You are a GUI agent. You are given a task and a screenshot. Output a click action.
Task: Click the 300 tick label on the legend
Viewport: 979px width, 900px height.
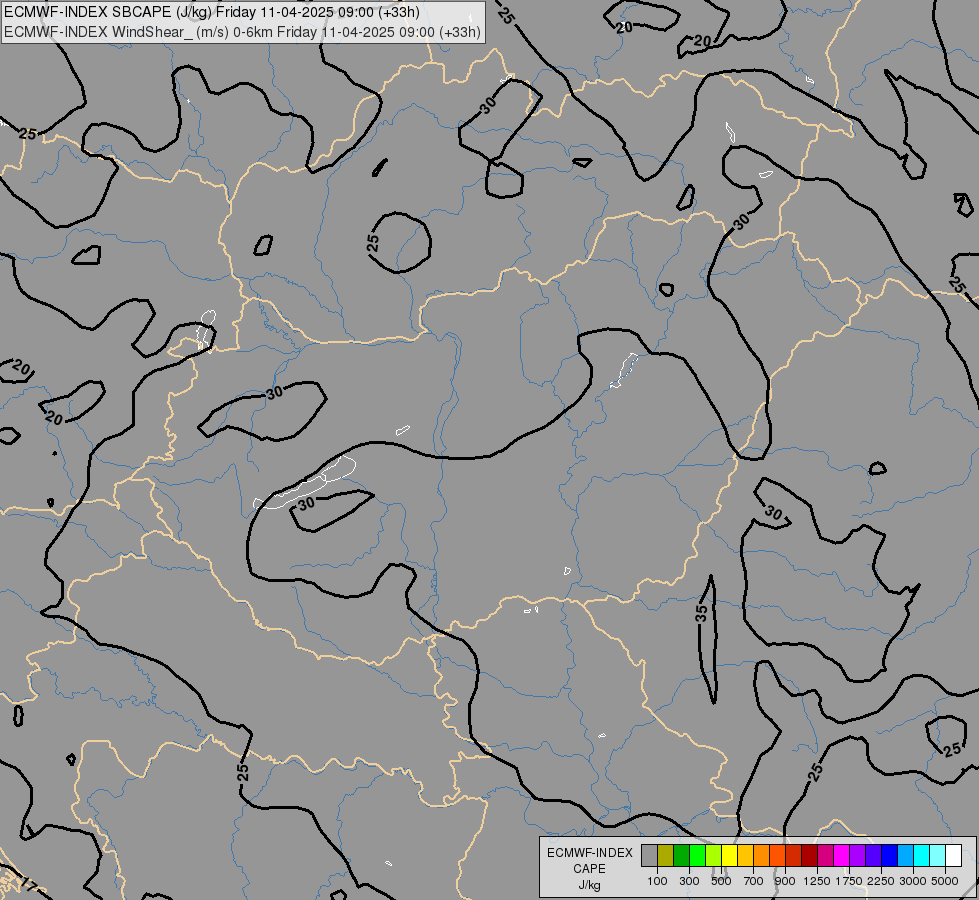coord(689,881)
